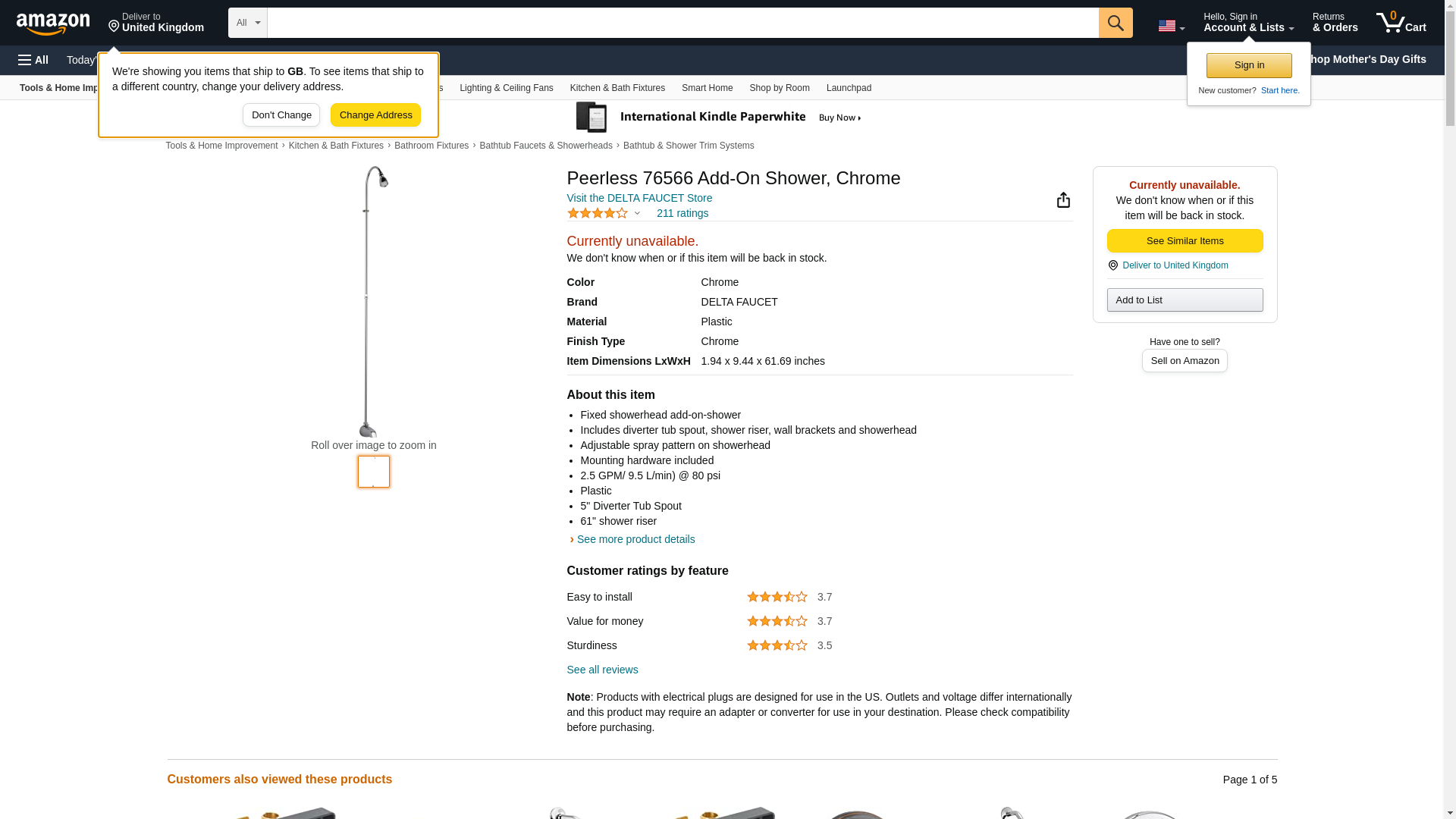Open the All hamburger menu

tap(33, 60)
